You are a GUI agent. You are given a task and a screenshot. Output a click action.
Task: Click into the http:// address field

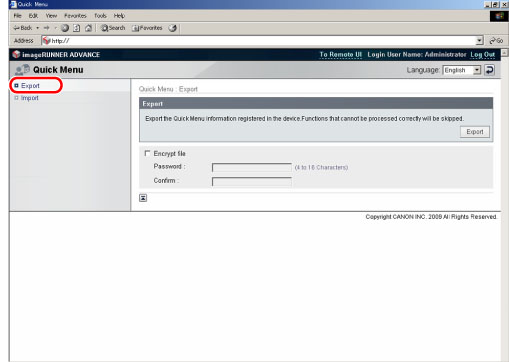[262, 41]
